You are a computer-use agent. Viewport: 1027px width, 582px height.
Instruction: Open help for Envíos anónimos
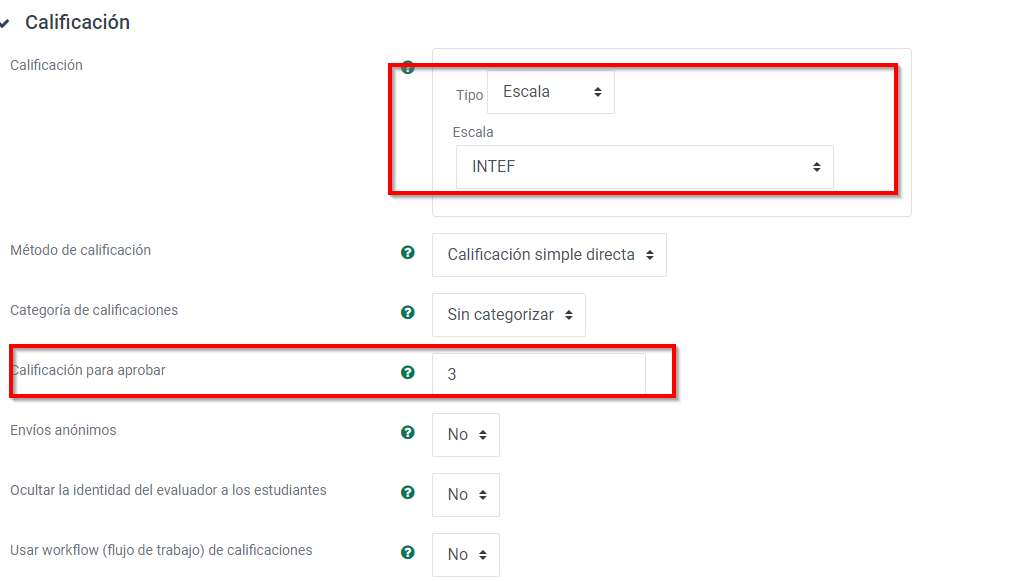point(407,433)
